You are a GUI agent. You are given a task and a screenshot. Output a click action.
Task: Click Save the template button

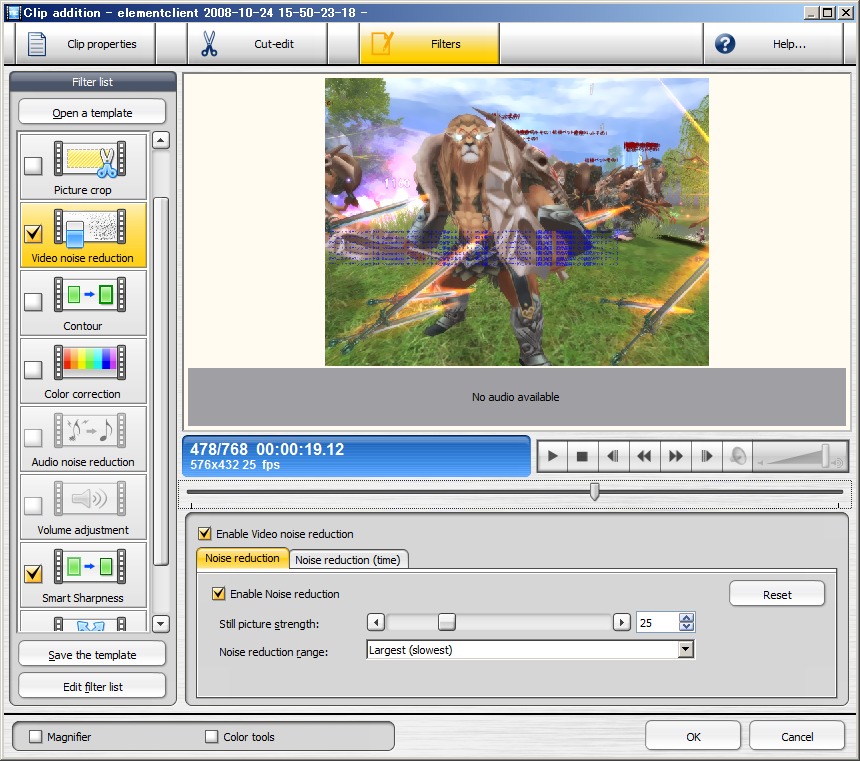point(92,655)
